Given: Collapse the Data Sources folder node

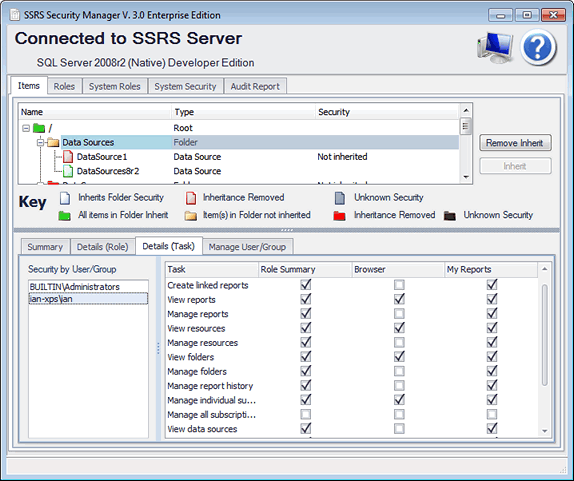Looking at the screenshot, I should (x=40, y=142).
